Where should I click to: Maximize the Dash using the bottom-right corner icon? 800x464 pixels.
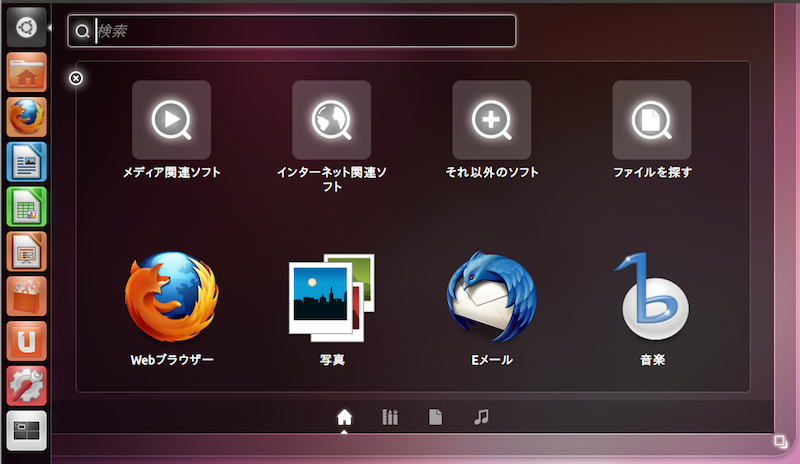coord(781,441)
